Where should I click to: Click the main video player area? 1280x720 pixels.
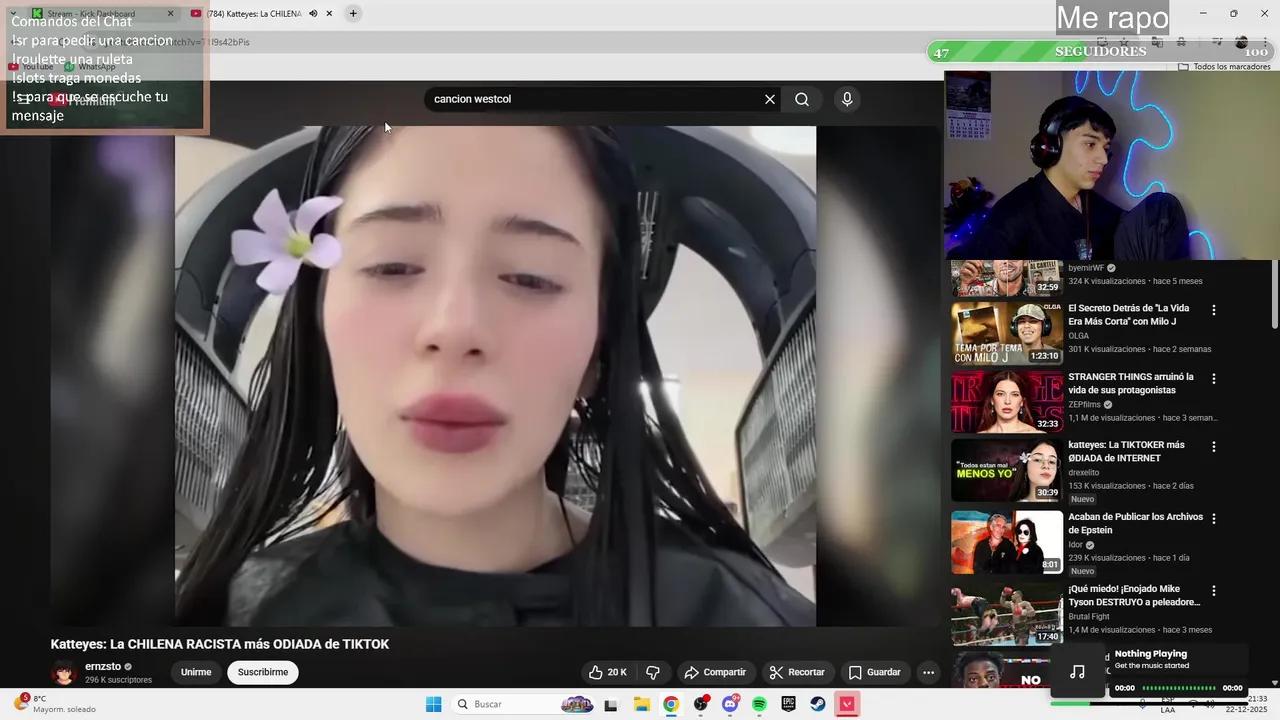495,376
